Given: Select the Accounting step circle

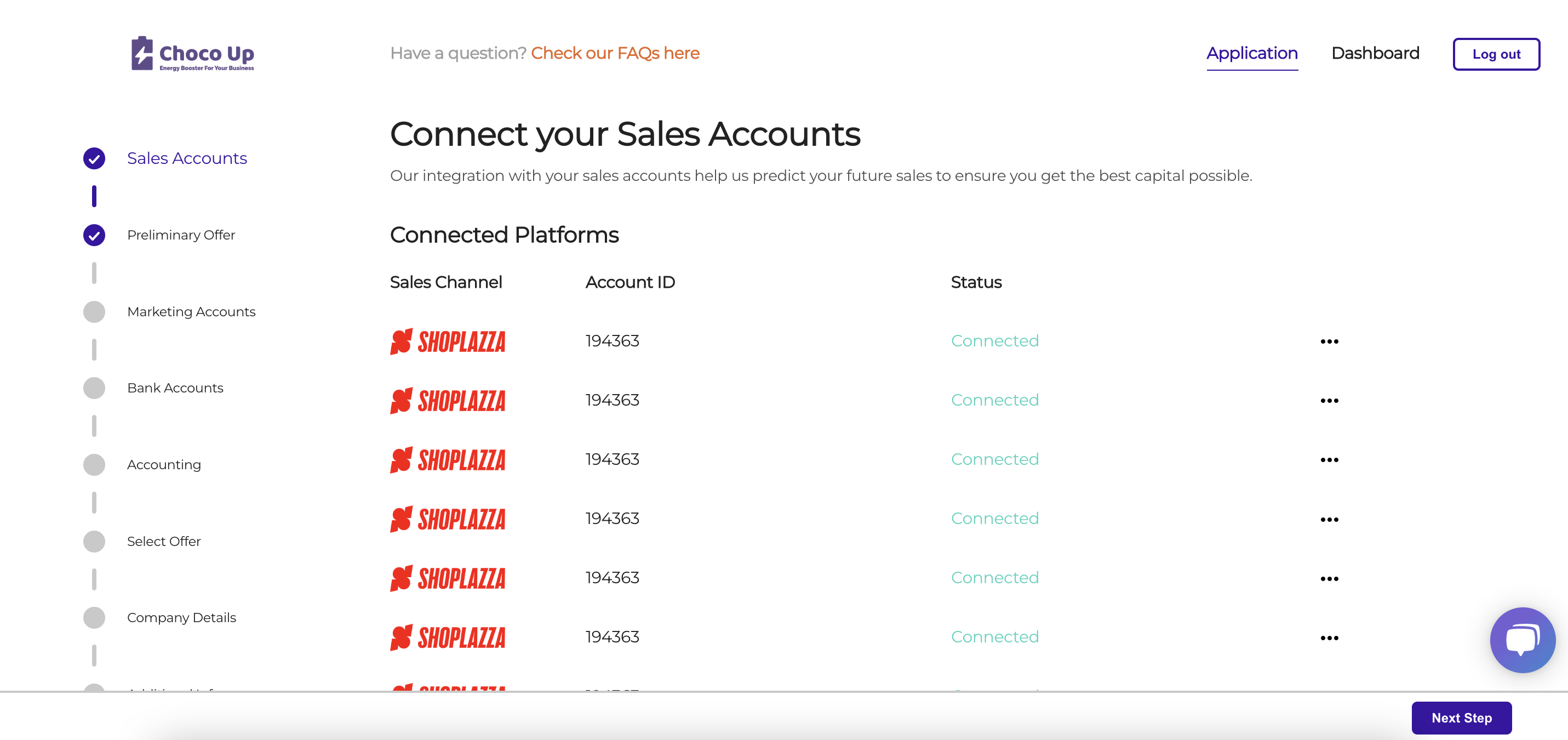Looking at the screenshot, I should pos(94,465).
